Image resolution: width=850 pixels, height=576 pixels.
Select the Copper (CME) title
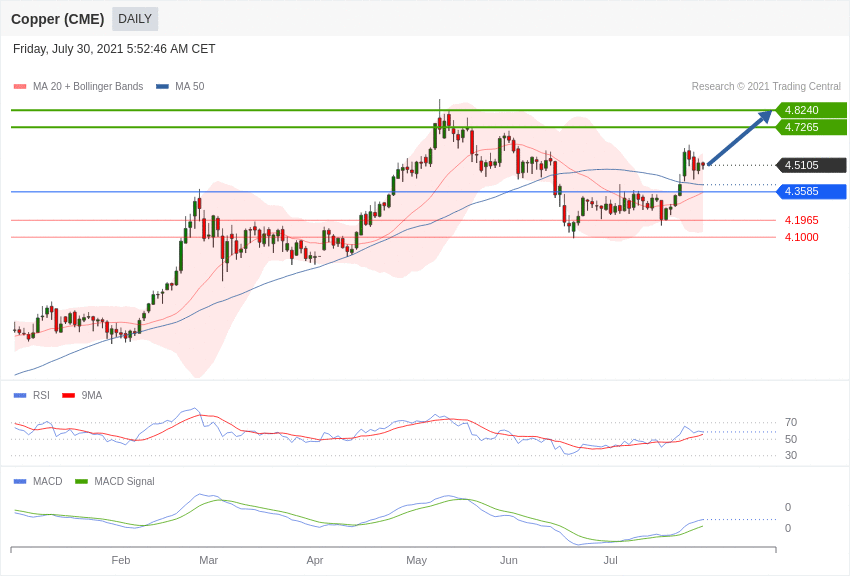(x=57, y=19)
